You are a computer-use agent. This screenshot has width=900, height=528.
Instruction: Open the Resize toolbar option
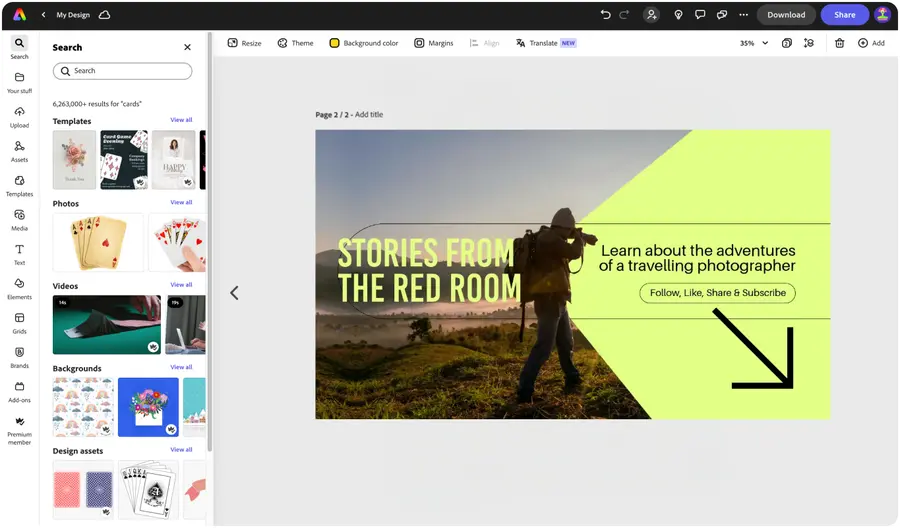coord(244,43)
